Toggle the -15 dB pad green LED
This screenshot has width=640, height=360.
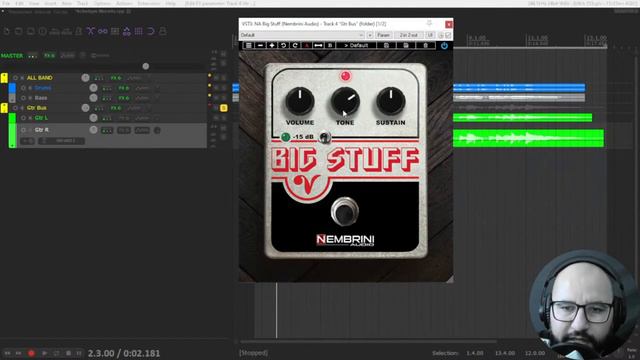[286, 137]
